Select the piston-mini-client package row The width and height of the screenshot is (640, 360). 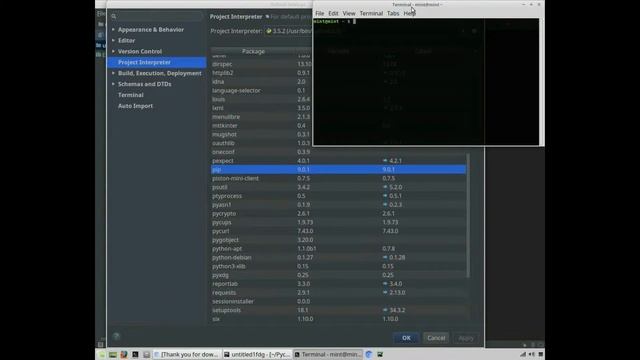338,178
